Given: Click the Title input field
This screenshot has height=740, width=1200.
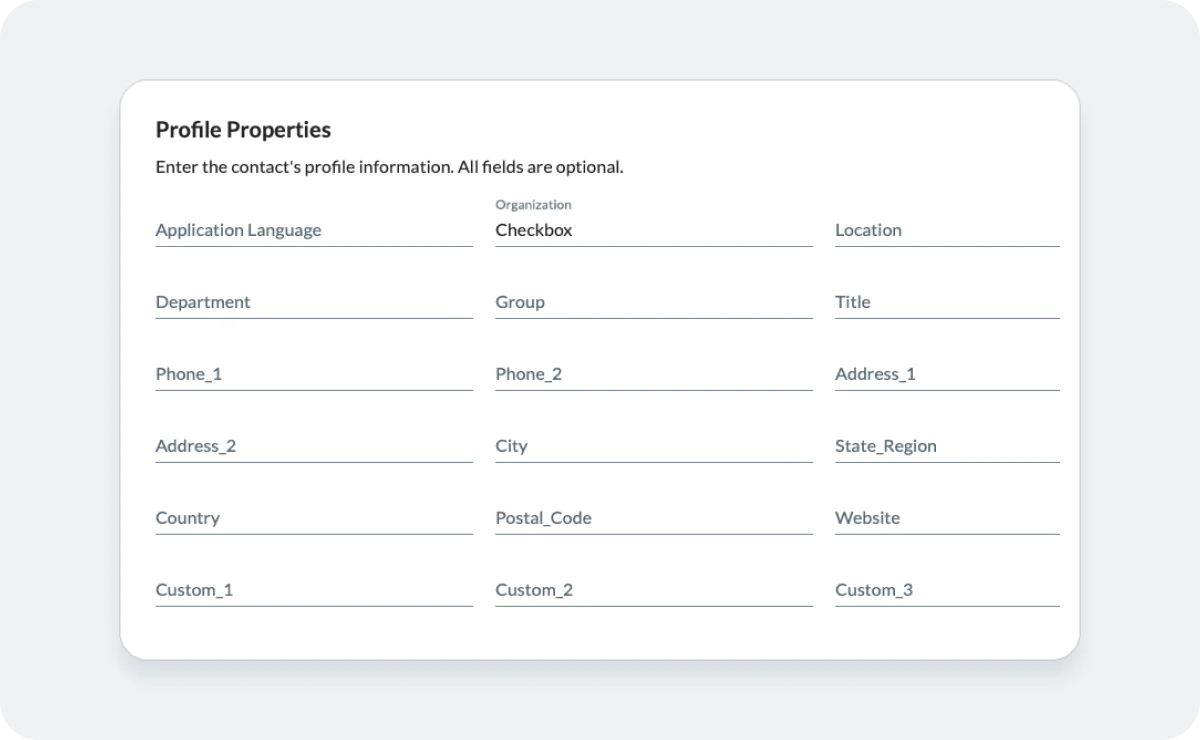Looking at the screenshot, I should tap(946, 302).
